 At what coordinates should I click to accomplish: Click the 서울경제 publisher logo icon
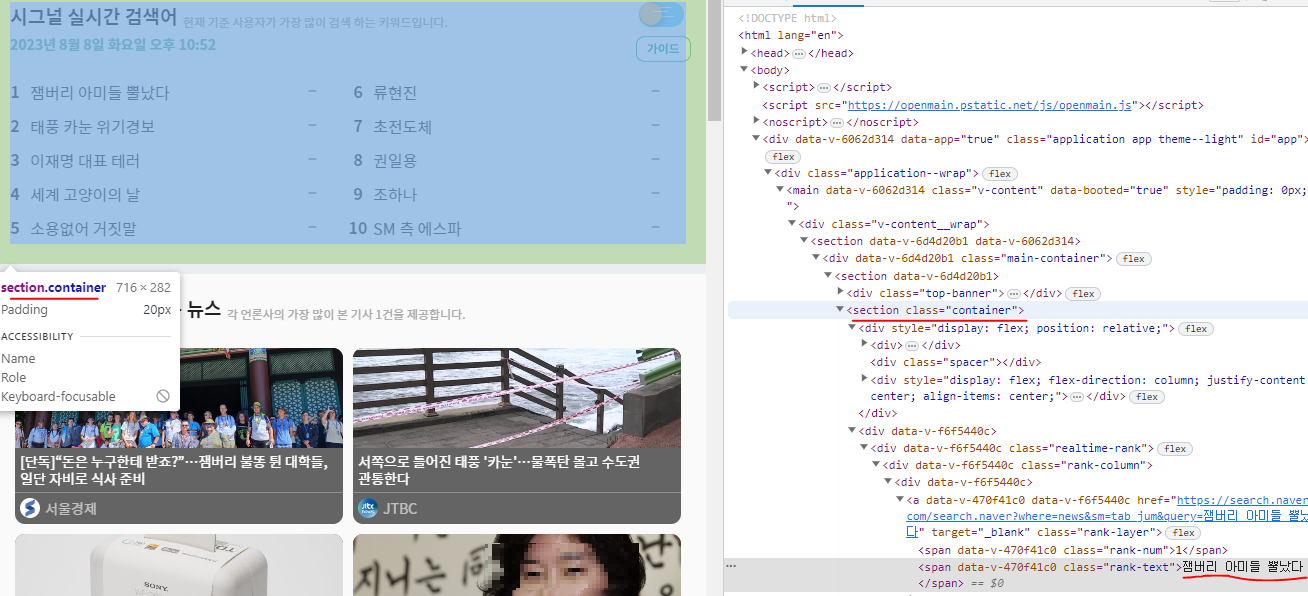tap(30, 508)
